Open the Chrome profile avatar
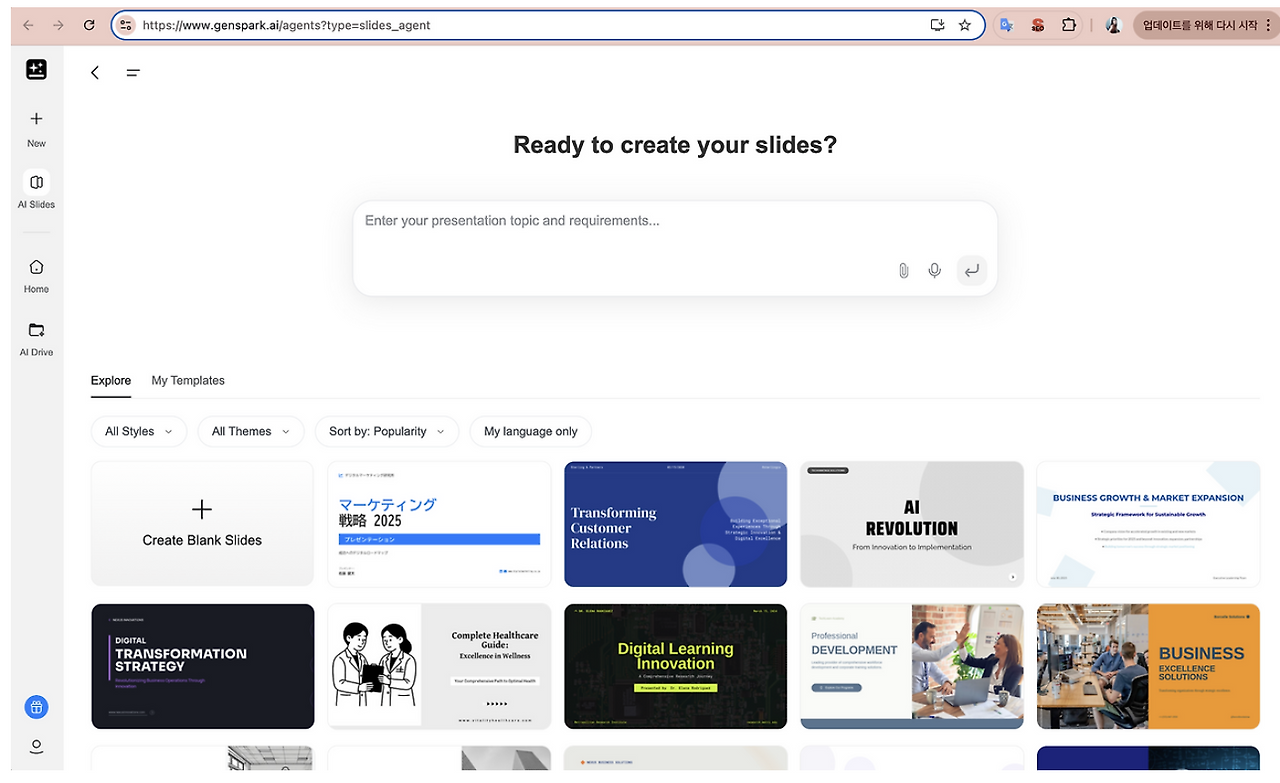1280x783 pixels. pos(1113,25)
